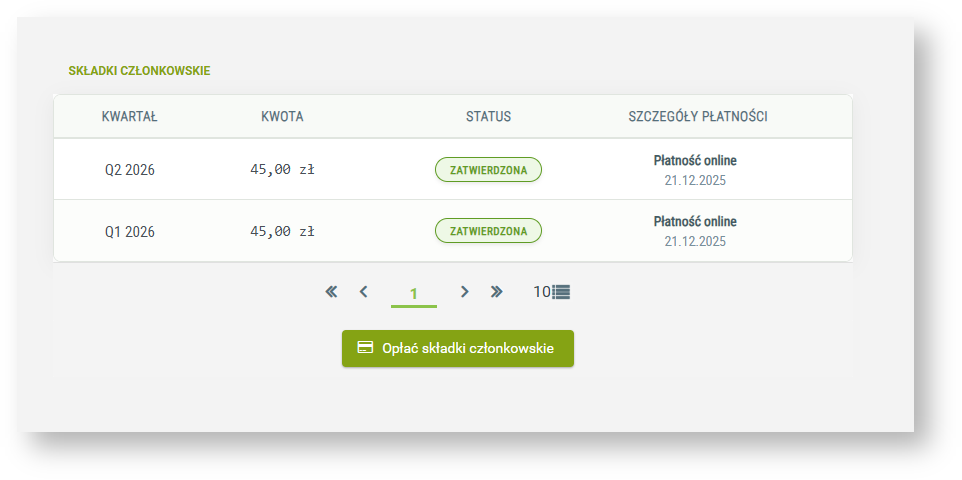Sort by the KWARTAŁ column header

(130, 117)
